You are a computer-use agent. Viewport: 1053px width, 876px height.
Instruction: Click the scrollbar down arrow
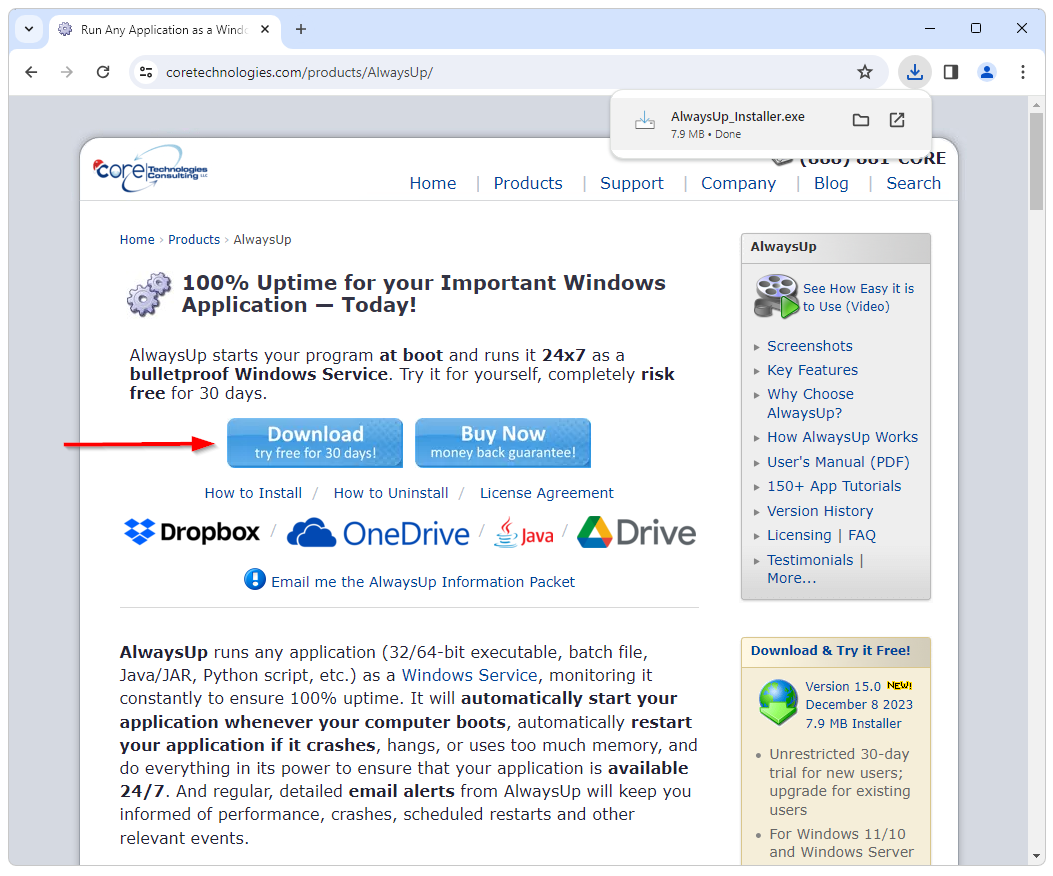[1036, 857]
